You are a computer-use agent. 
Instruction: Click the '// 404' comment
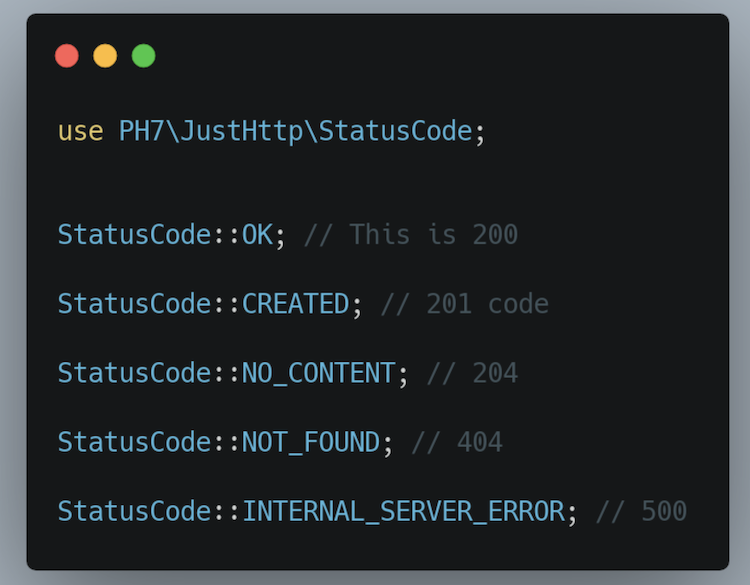pos(457,442)
